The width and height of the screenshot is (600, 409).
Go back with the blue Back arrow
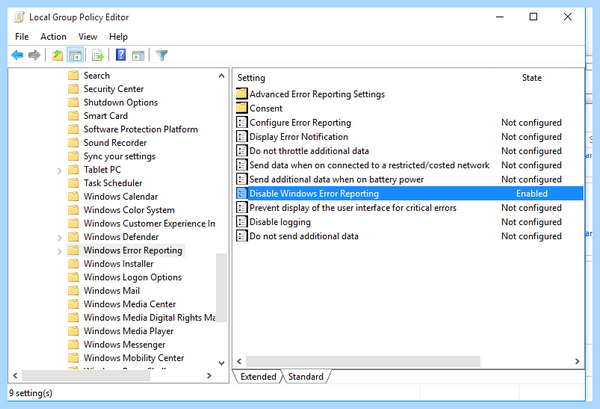pyautogui.click(x=17, y=55)
